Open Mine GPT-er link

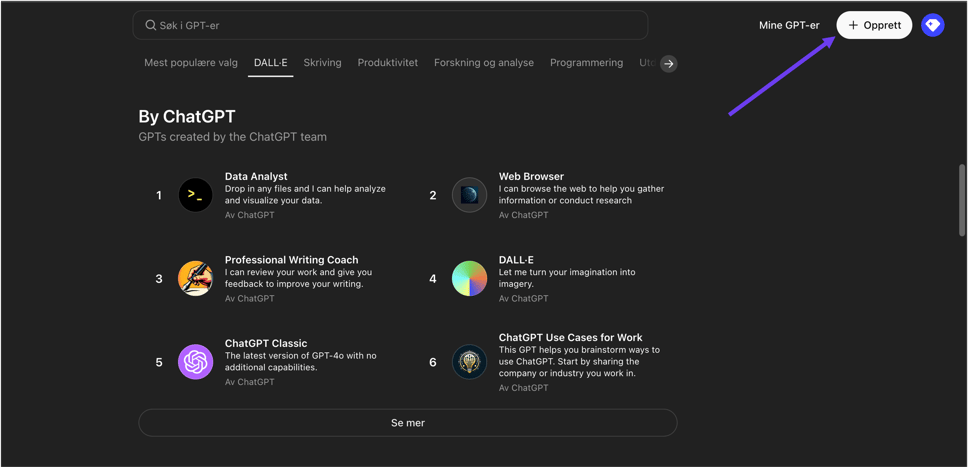(x=788, y=25)
